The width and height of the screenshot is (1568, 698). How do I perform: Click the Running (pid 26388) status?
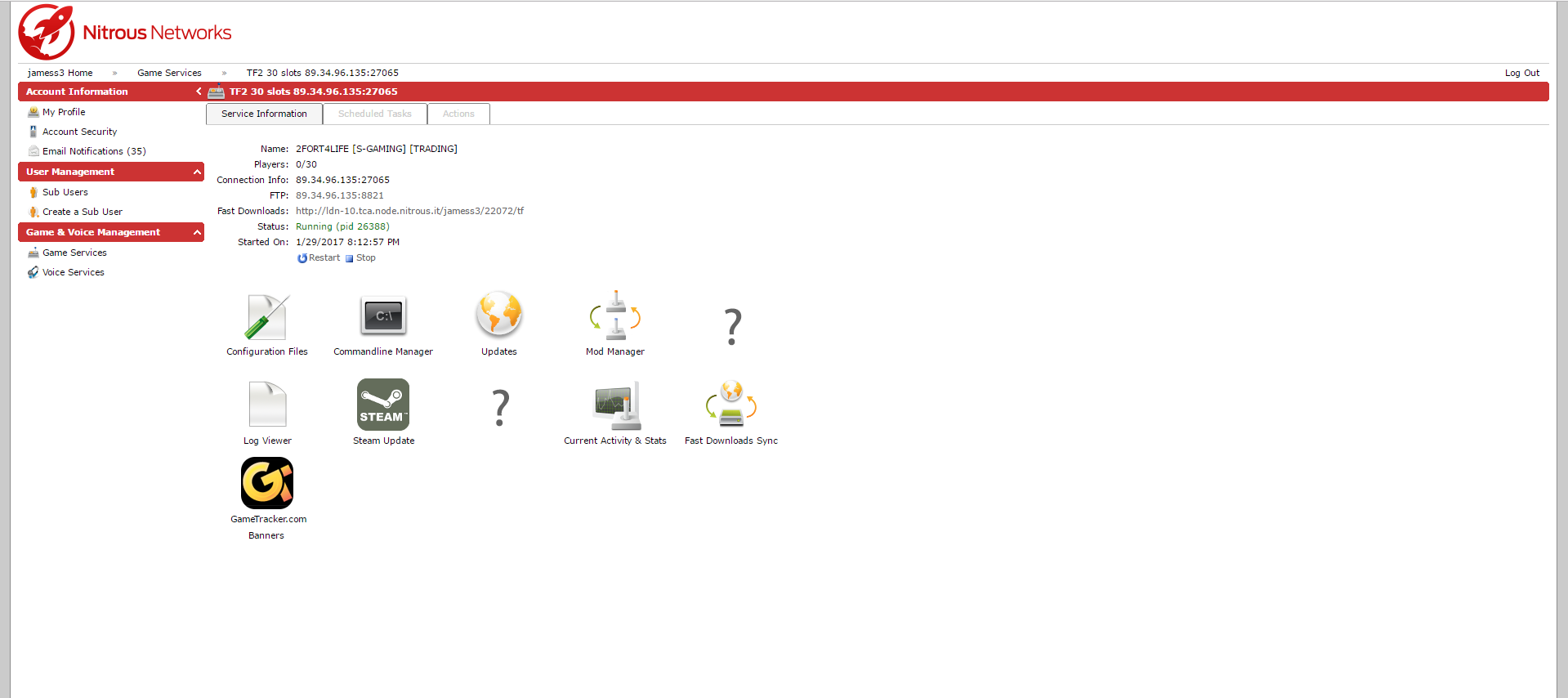coord(342,226)
